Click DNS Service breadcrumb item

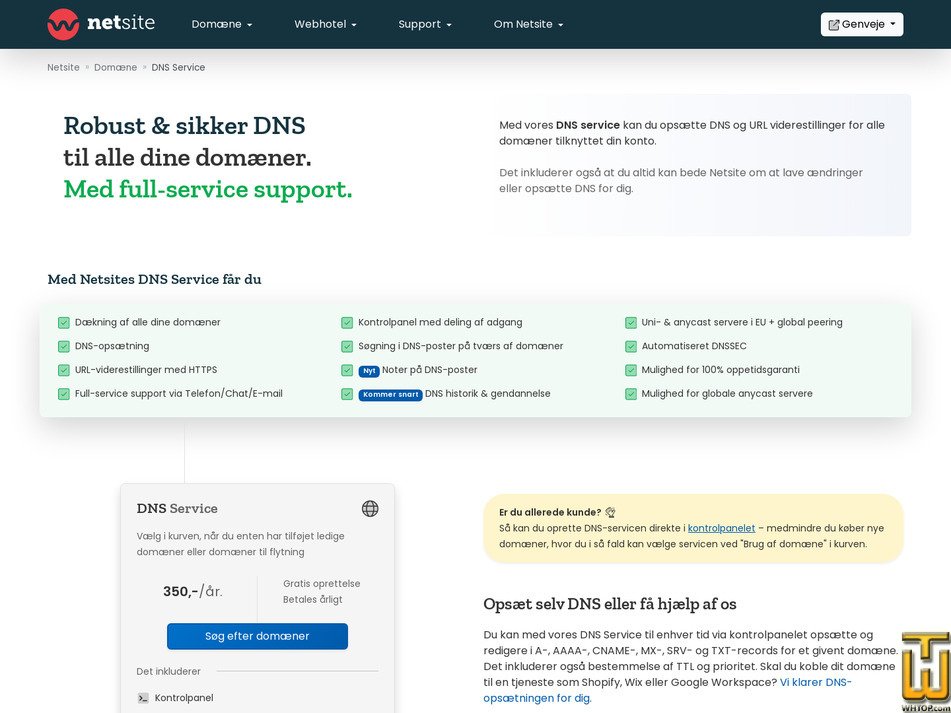178,67
